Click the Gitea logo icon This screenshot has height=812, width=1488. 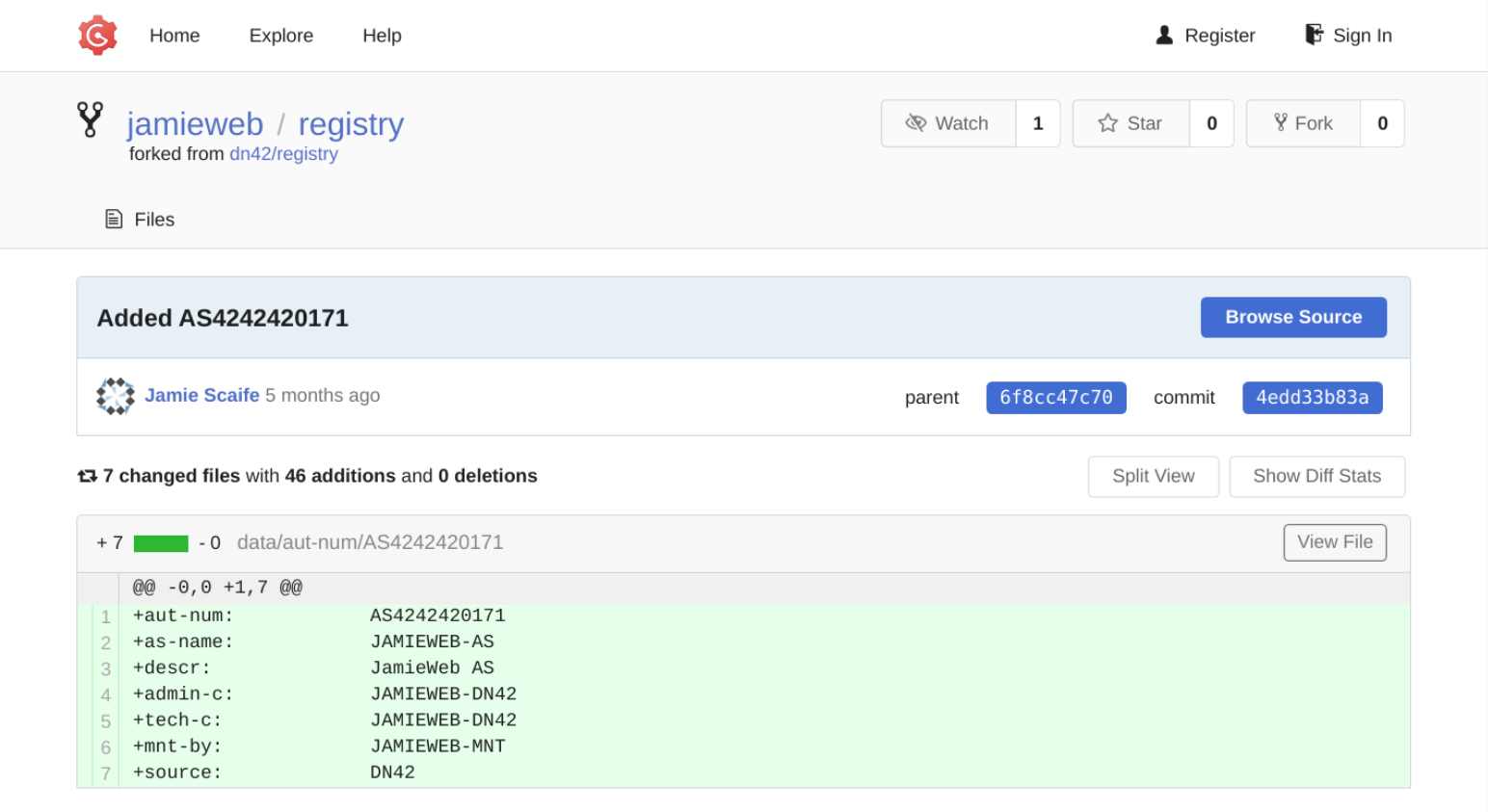(x=97, y=36)
